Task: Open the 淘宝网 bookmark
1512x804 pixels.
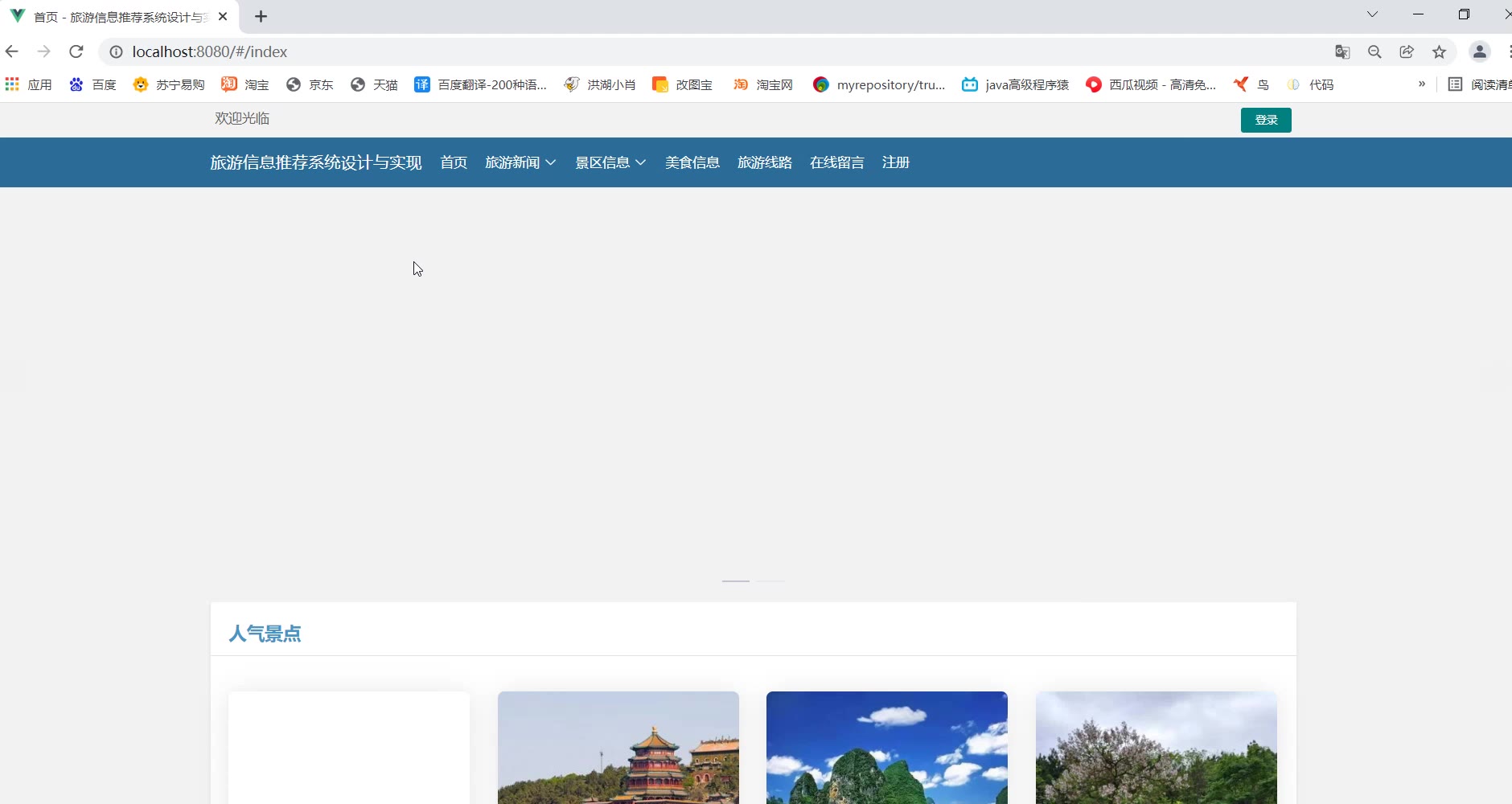Action: point(763,84)
